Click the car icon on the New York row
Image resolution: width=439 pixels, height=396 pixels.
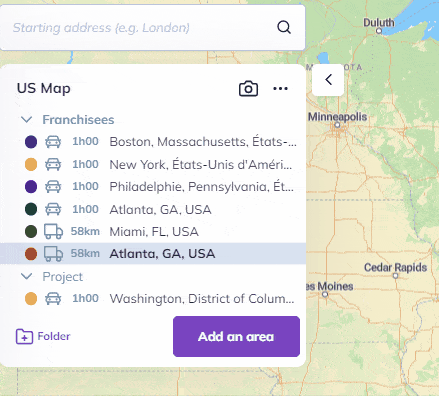(x=53, y=164)
